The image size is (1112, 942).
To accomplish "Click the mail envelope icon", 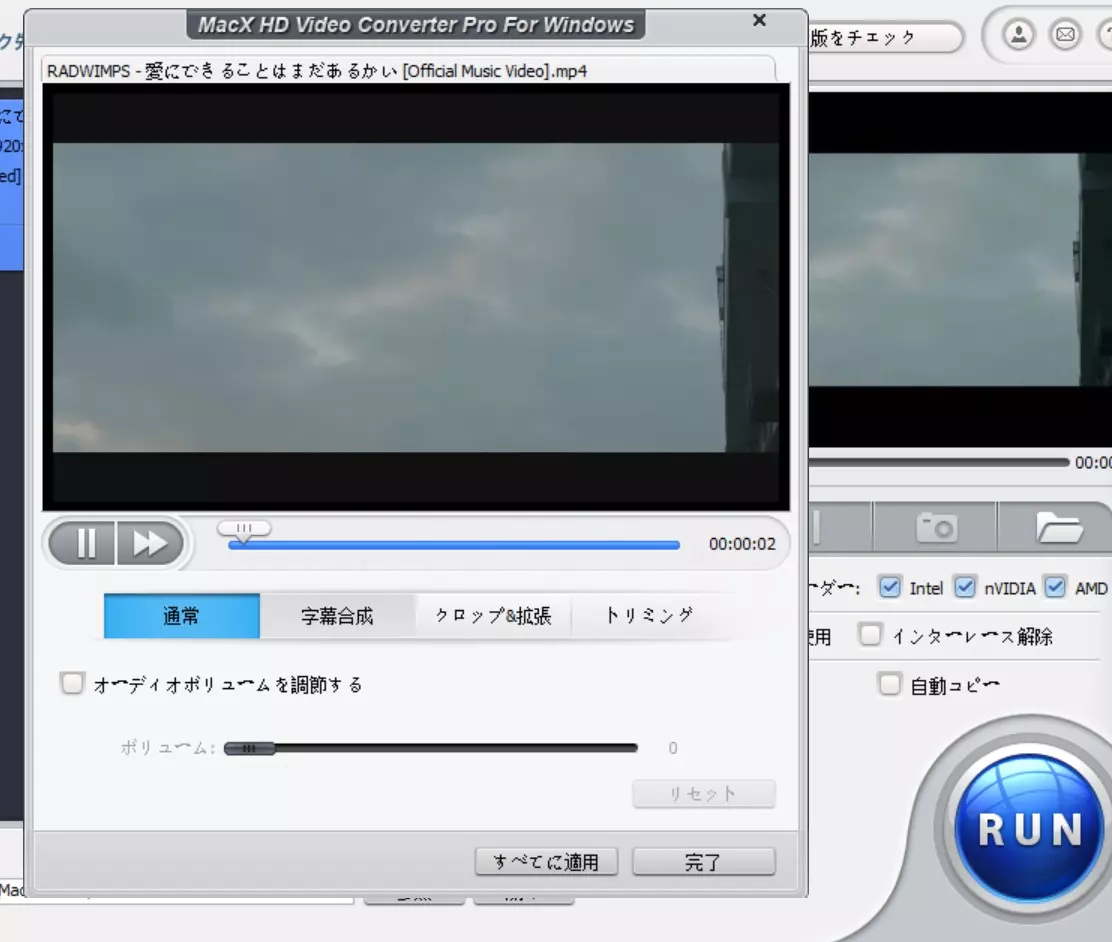I will pyautogui.click(x=1065, y=35).
